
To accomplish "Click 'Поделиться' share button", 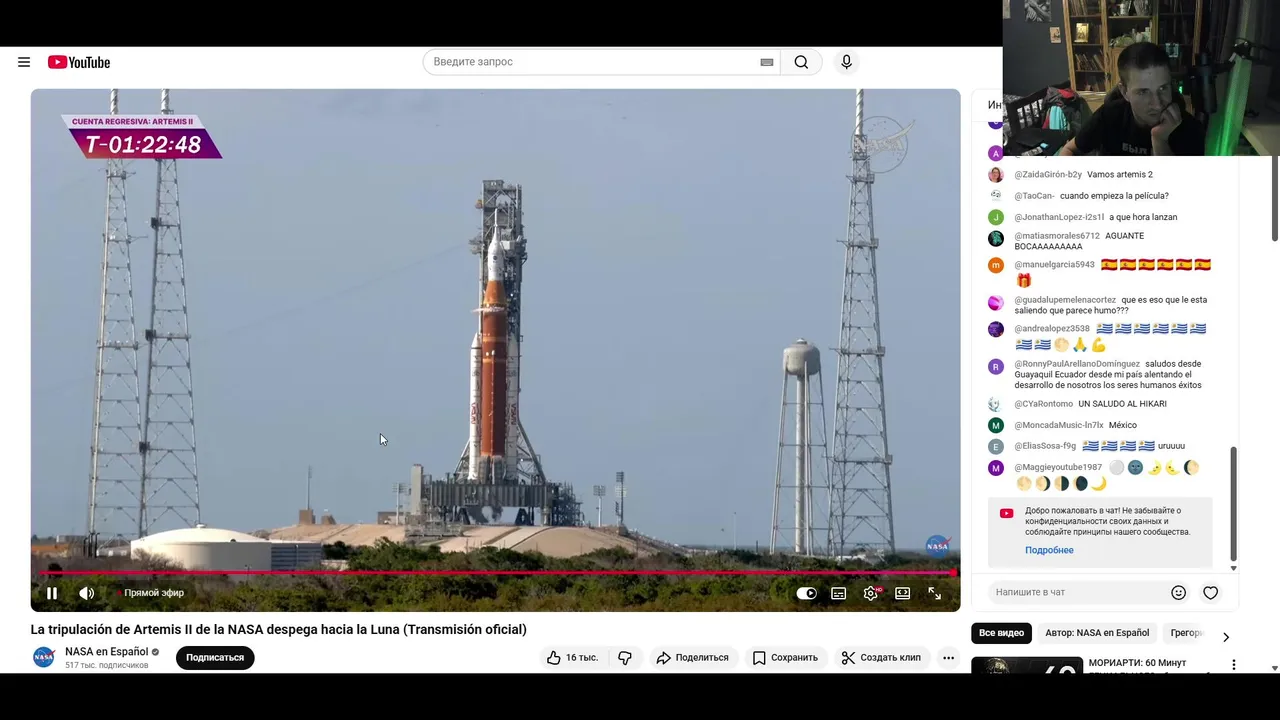I will tap(692, 657).
